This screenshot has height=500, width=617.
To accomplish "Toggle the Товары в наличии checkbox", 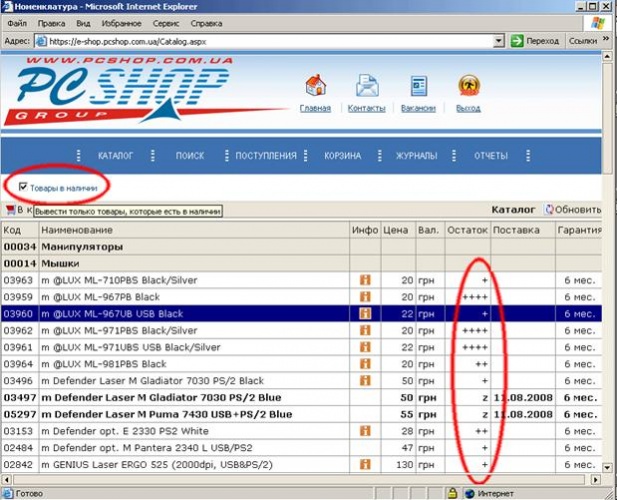I will coord(23,186).
